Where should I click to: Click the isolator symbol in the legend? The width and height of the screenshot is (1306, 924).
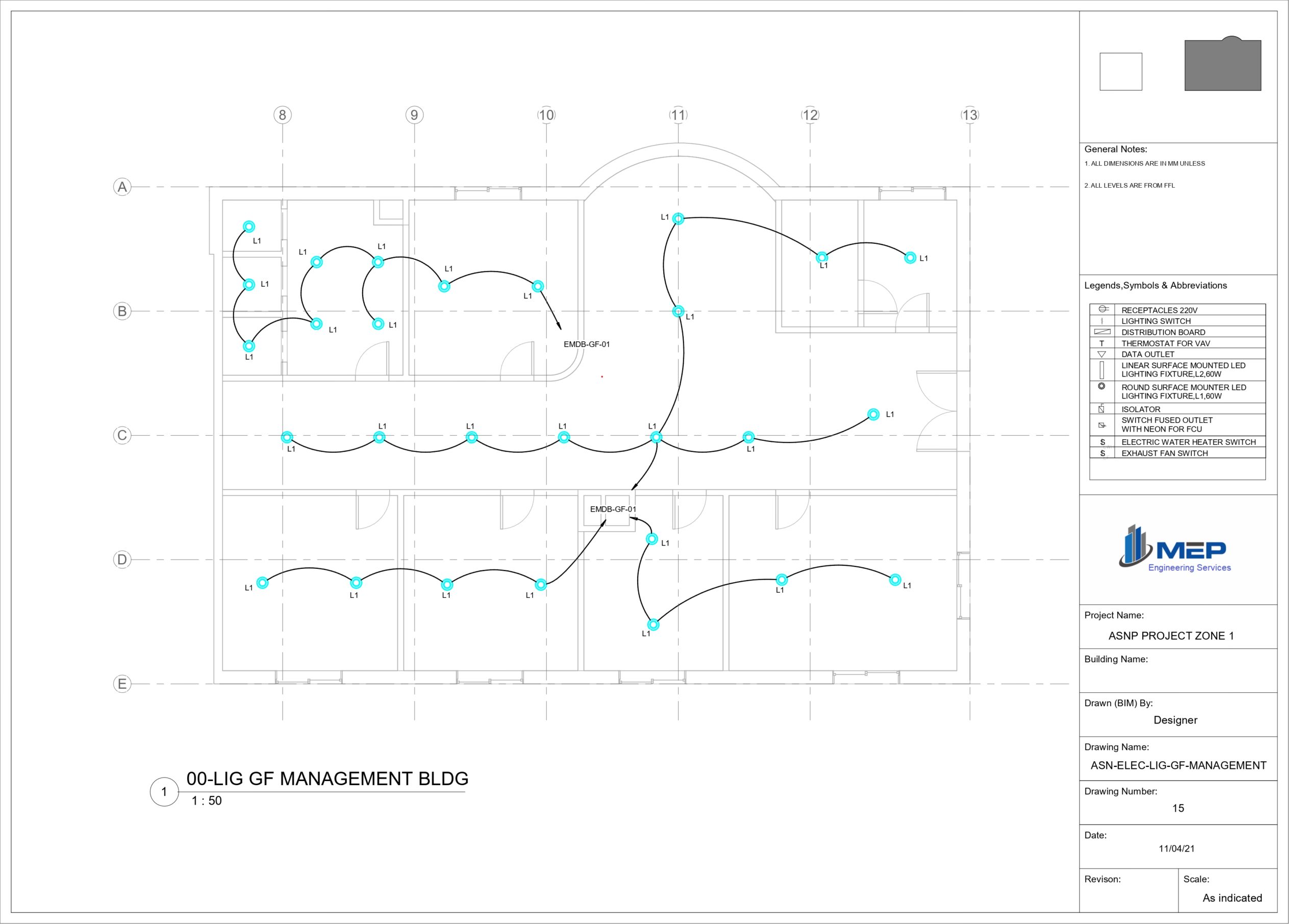tap(1102, 409)
